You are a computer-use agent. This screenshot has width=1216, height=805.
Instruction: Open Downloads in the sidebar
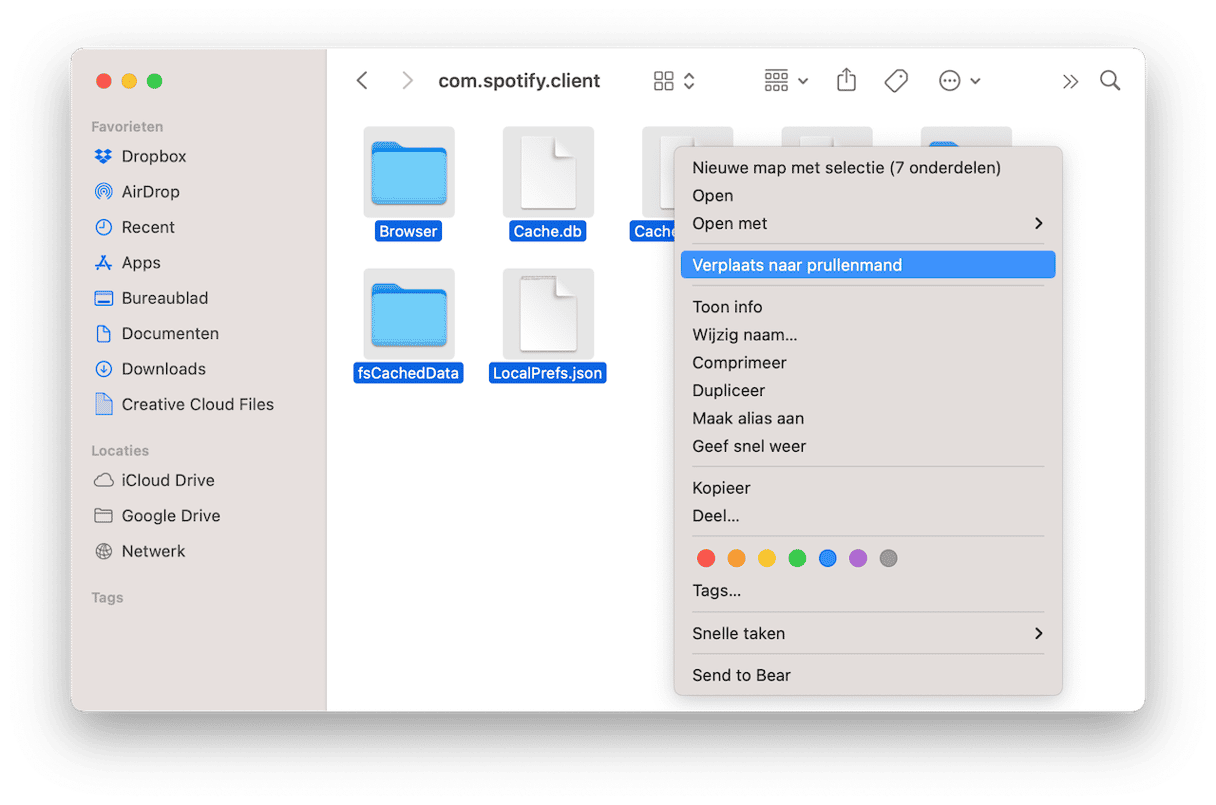click(x=163, y=369)
